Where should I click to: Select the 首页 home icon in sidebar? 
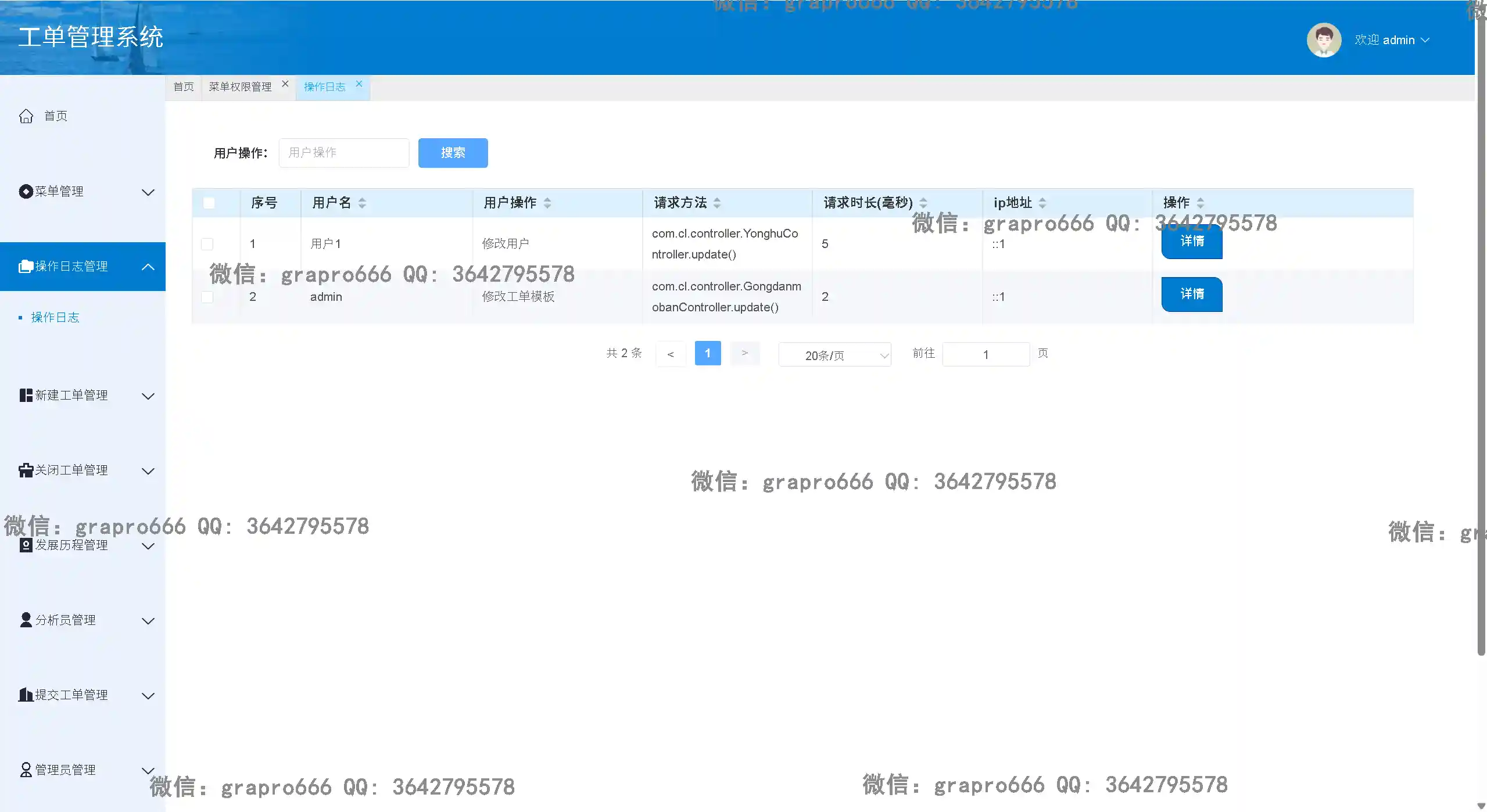pyautogui.click(x=26, y=116)
